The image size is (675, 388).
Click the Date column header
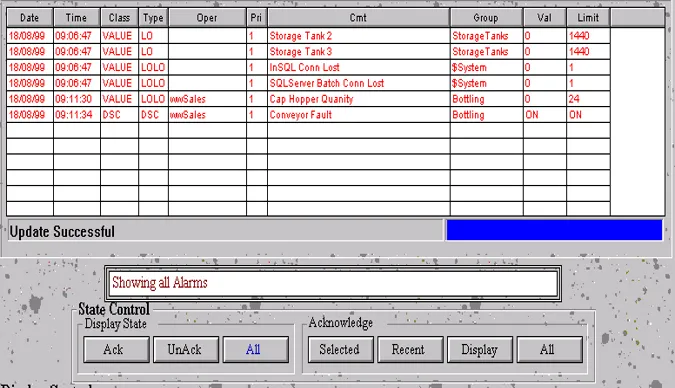30,18
